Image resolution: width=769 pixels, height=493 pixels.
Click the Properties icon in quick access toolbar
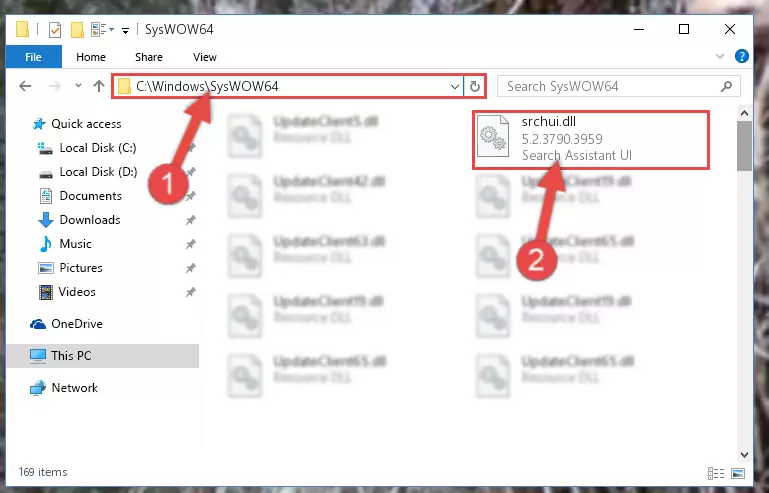55,30
